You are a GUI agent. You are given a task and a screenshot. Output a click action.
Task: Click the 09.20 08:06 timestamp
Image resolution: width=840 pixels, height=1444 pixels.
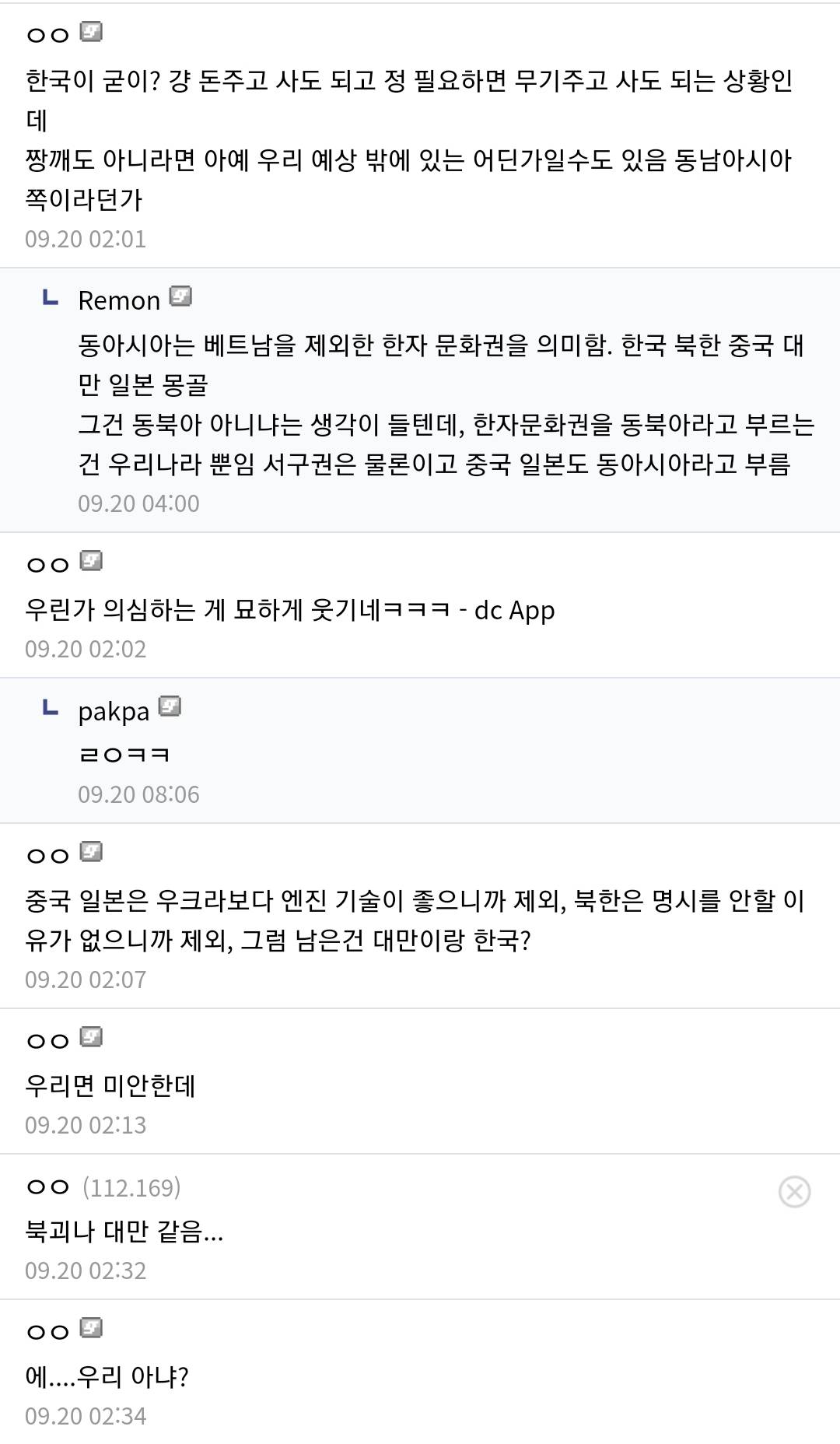[x=138, y=794]
